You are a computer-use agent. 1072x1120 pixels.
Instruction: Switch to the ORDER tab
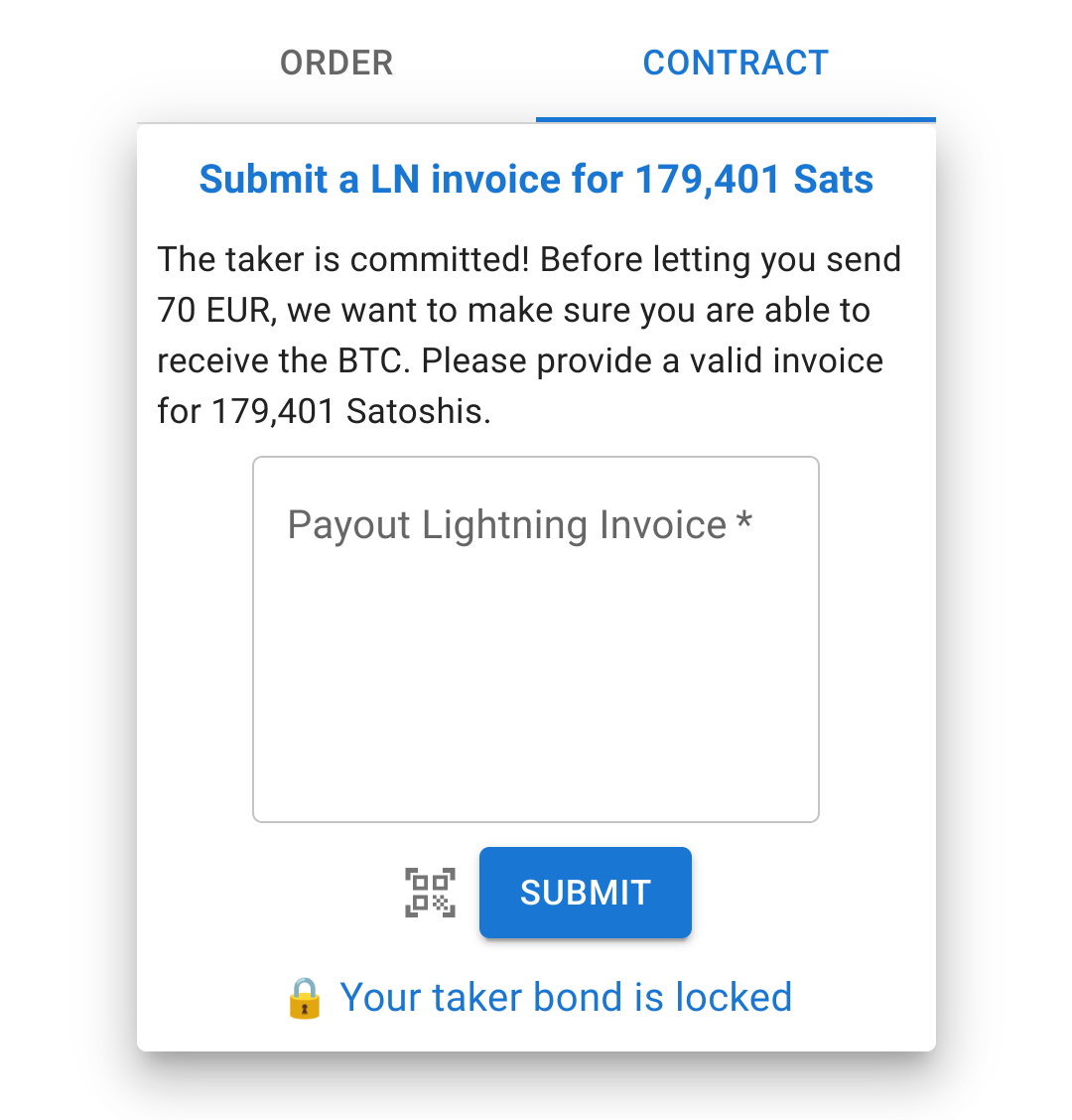click(x=336, y=63)
